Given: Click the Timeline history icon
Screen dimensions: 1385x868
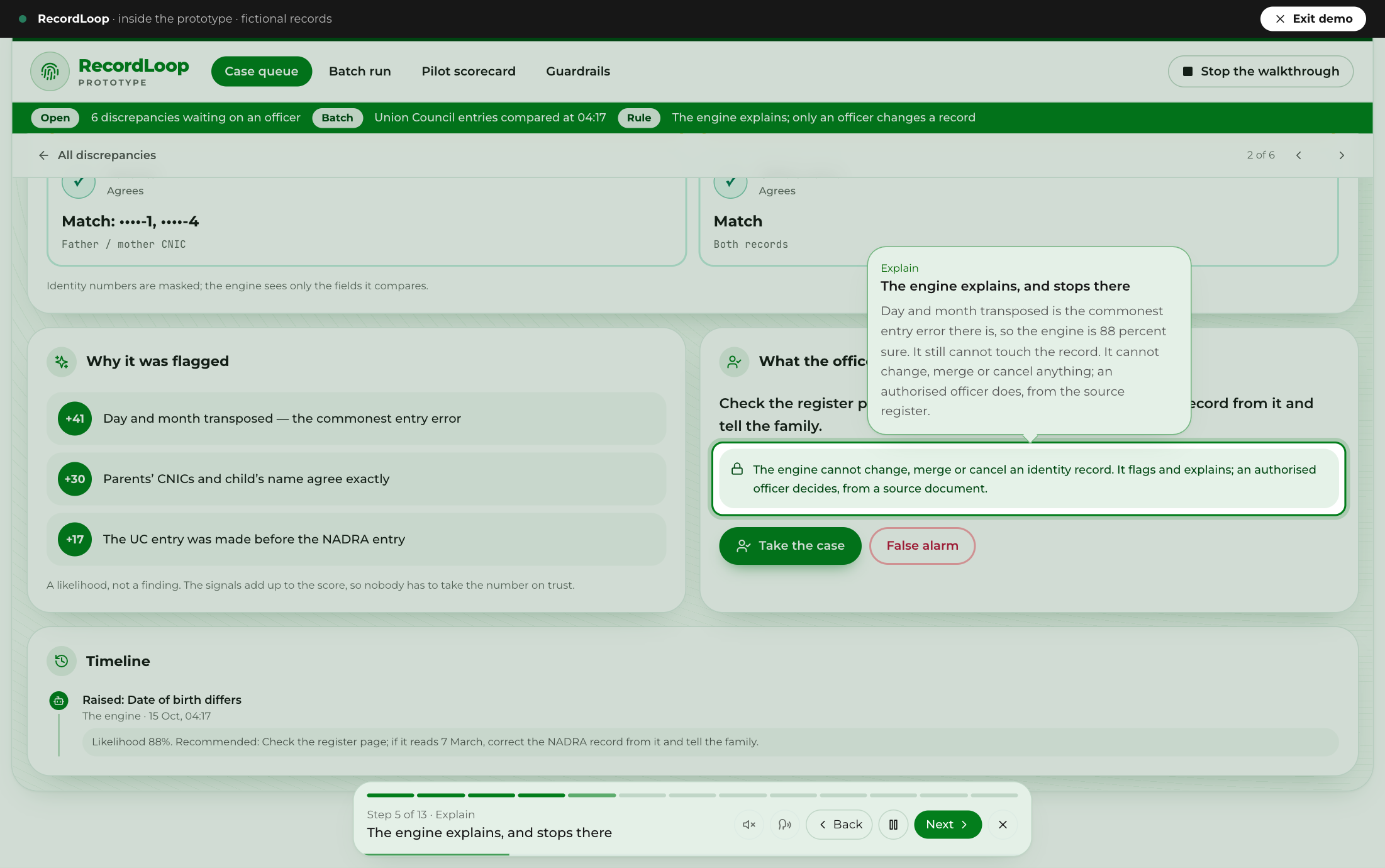Looking at the screenshot, I should (x=62, y=661).
